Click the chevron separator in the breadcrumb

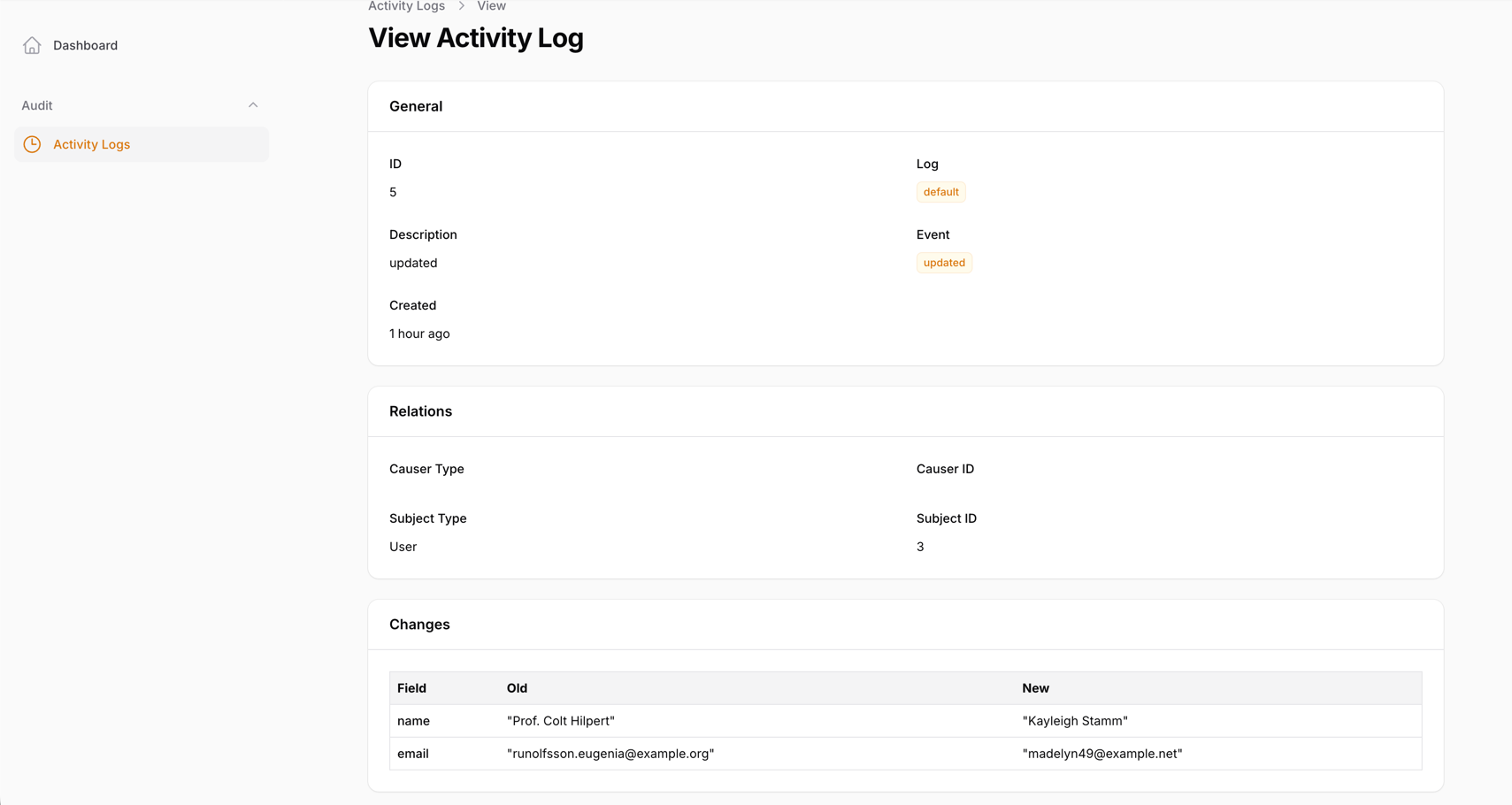coord(461,6)
